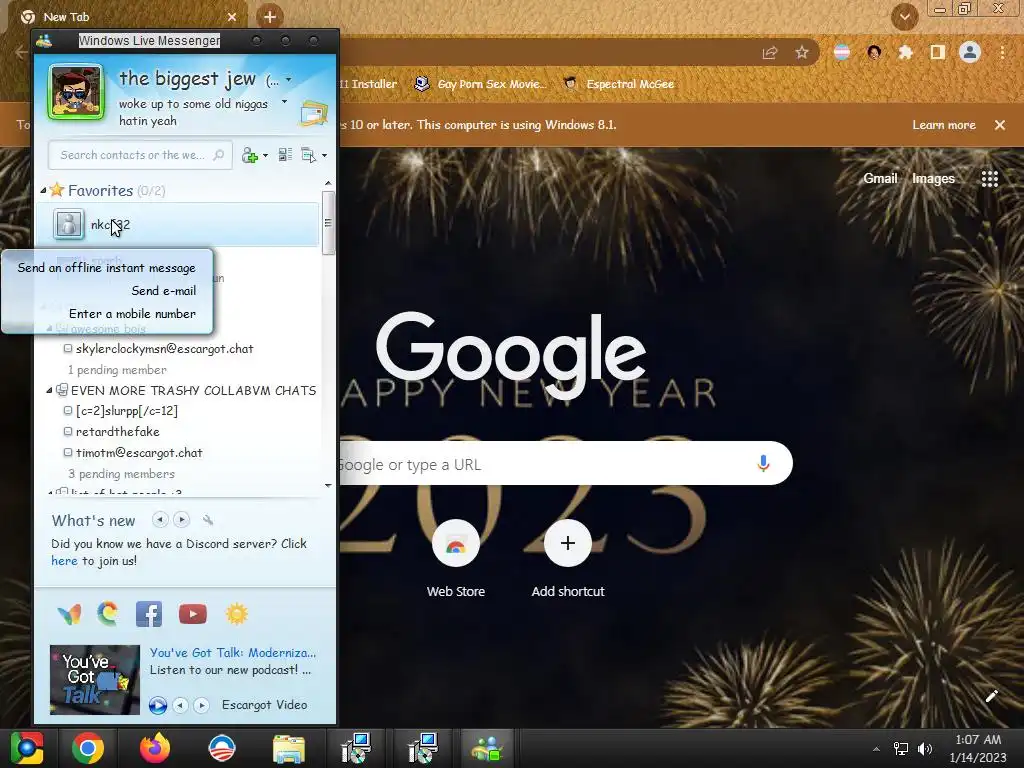Open What's new settings wrench icon
Image resolution: width=1024 pixels, height=768 pixels.
pyautogui.click(x=208, y=520)
